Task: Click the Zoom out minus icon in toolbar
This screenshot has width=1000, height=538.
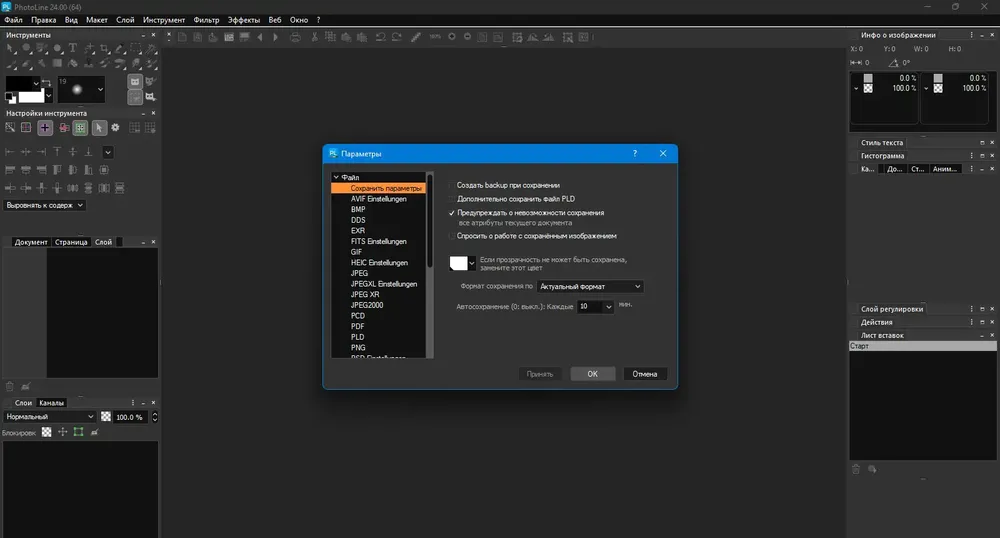Action: 467,37
